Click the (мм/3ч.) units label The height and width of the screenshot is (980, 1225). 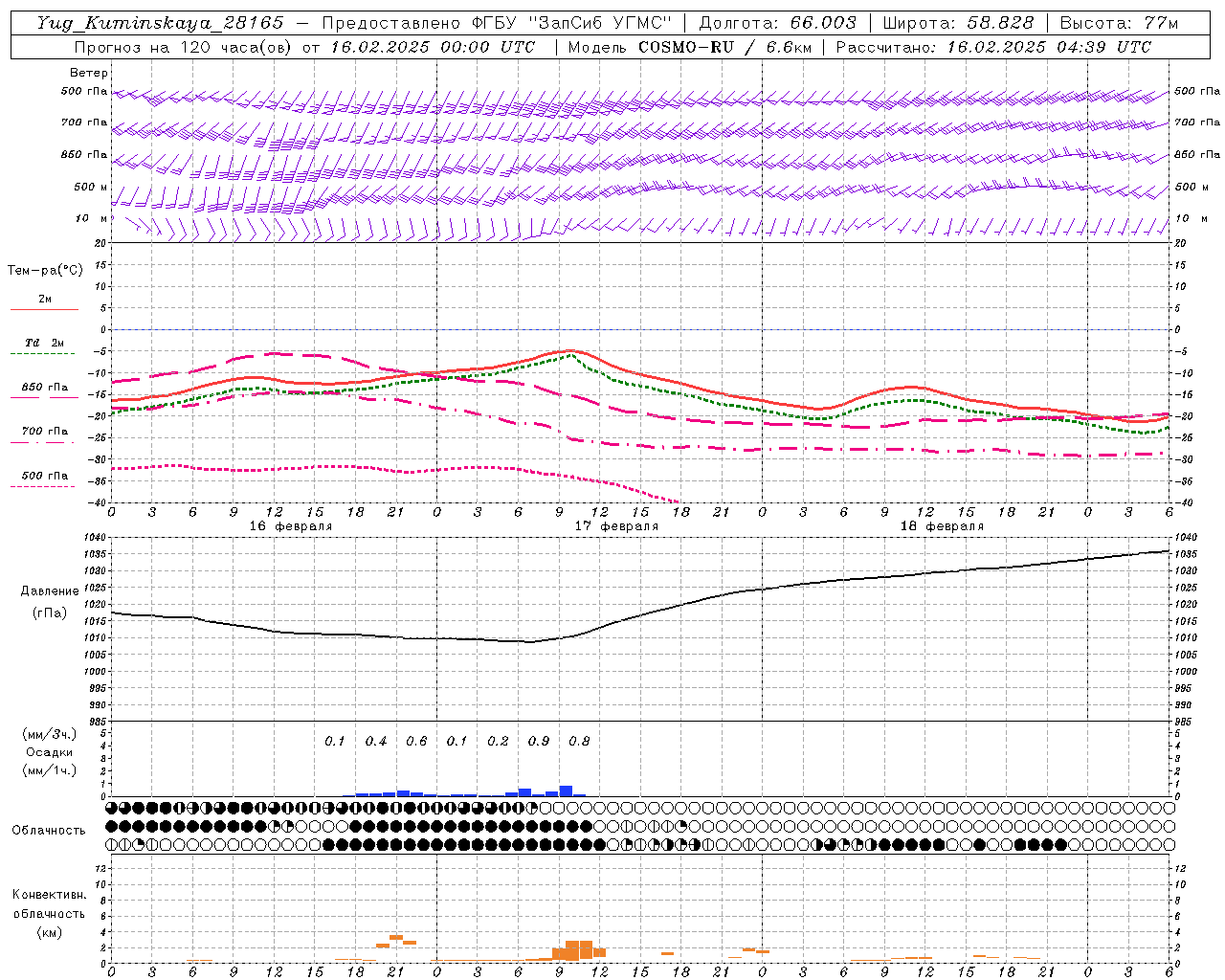click(50, 734)
